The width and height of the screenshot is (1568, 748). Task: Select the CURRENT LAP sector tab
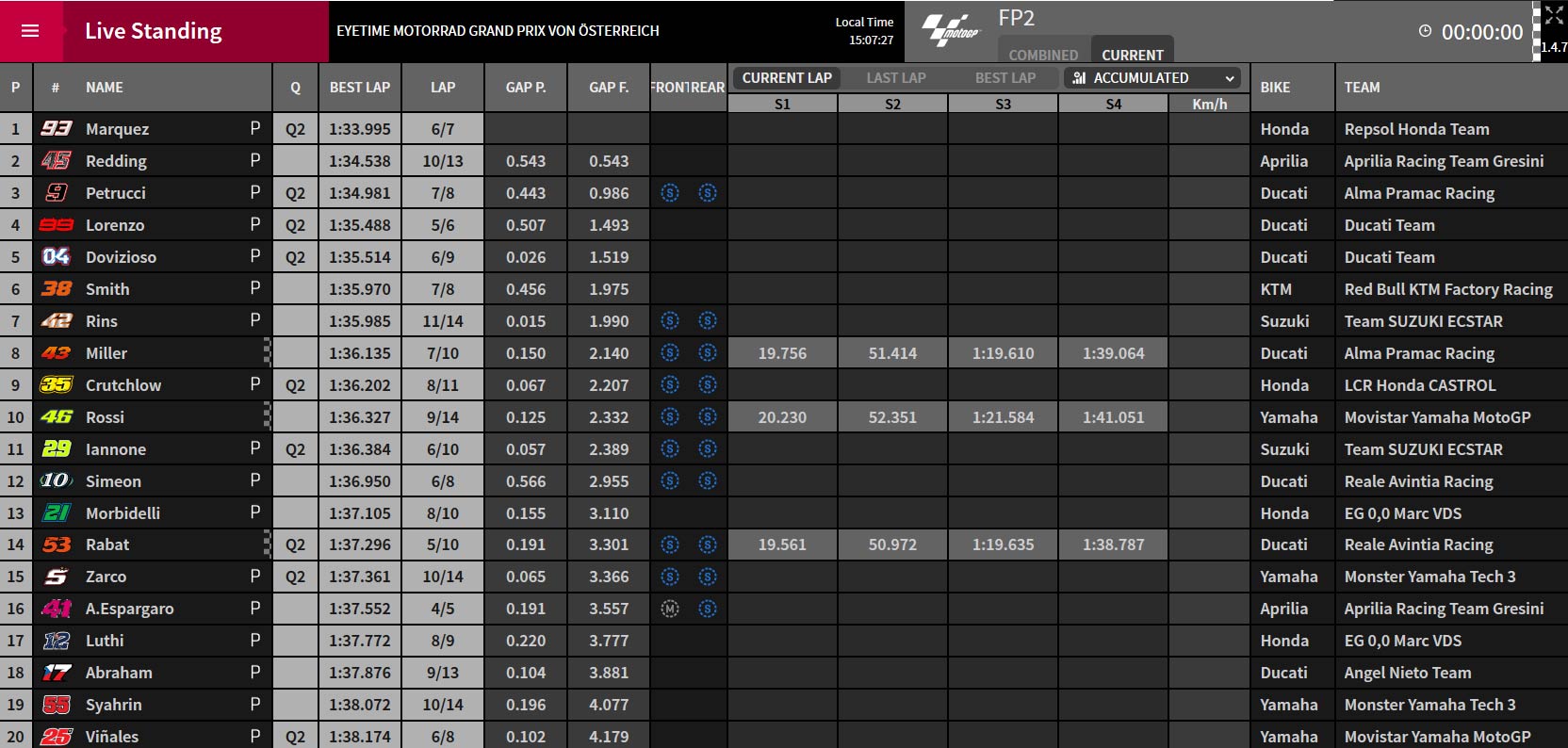(787, 78)
